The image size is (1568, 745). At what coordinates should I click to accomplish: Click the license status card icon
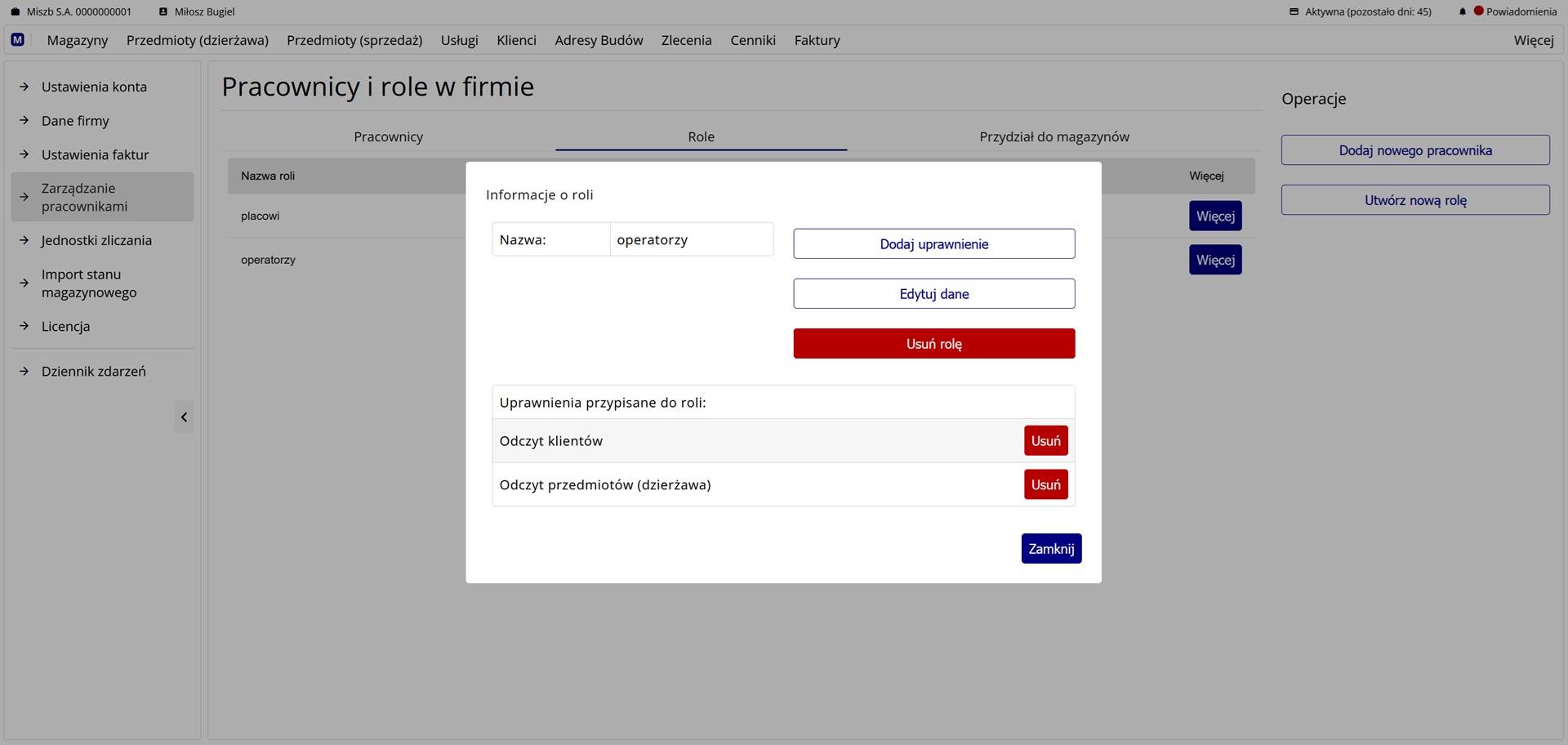[x=1294, y=12]
